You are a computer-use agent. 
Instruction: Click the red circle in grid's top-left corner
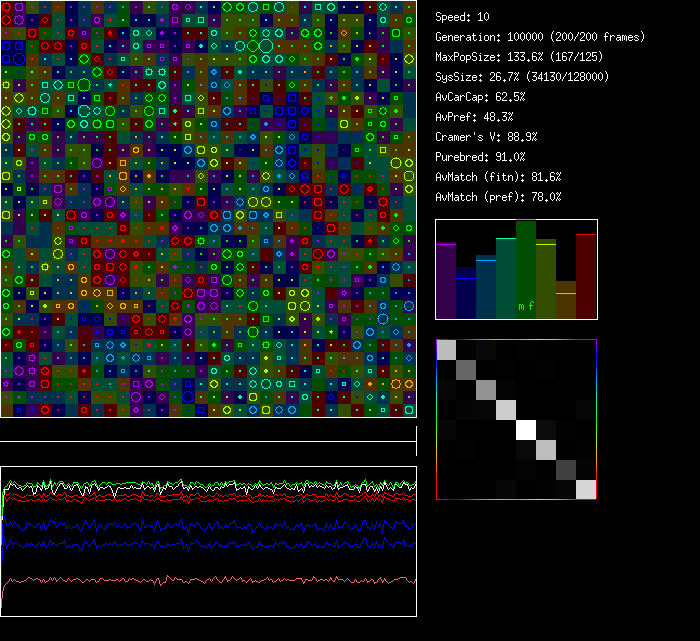point(6,7)
